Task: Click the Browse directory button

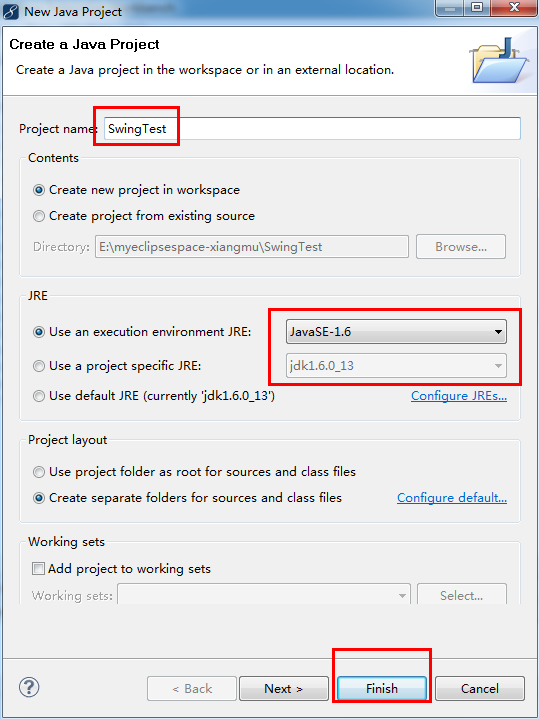Action: pos(461,247)
